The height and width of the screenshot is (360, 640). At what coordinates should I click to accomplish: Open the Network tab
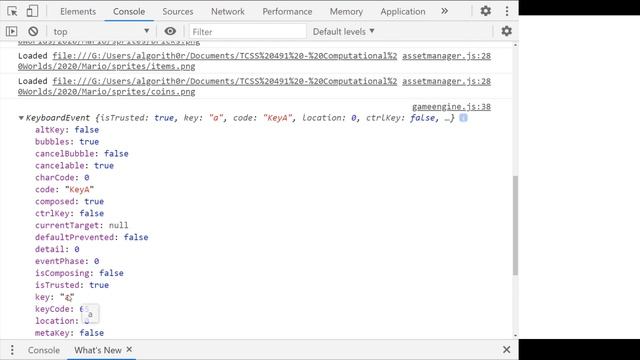pos(228,11)
